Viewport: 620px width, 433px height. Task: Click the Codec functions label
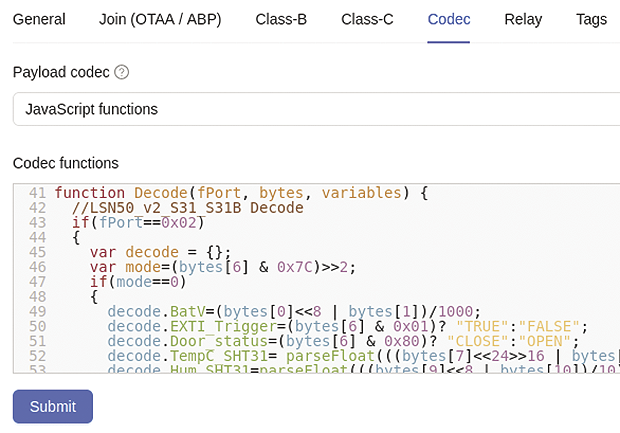(x=66, y=163)
